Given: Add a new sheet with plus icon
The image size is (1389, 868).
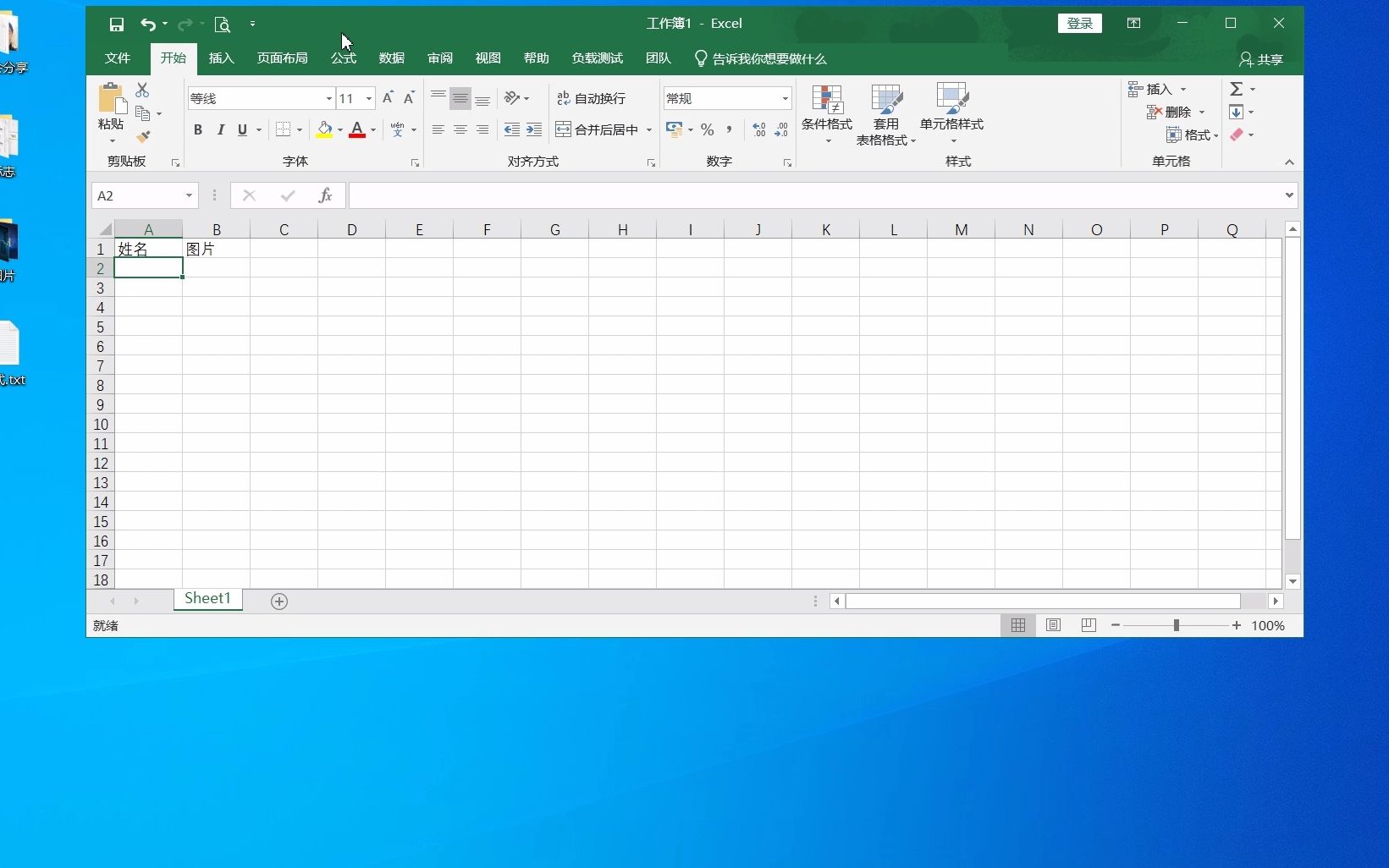Looking at the screenshot, I should 279,601.
